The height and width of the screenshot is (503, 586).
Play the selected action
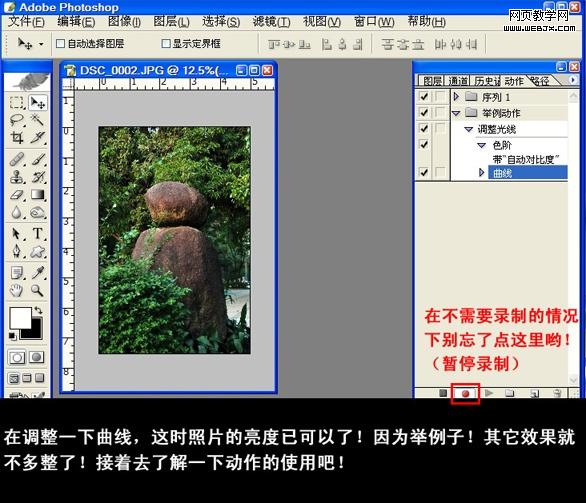tap(488, 393)
